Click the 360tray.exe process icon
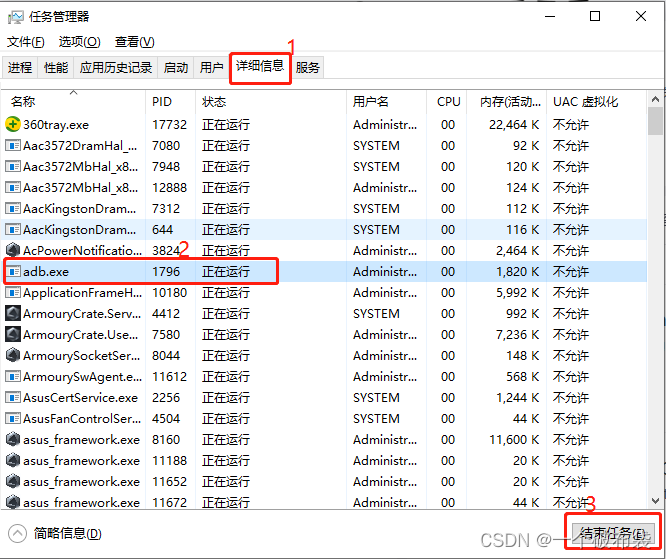Viewport: 666px width, 559px height. pos(13,124)
